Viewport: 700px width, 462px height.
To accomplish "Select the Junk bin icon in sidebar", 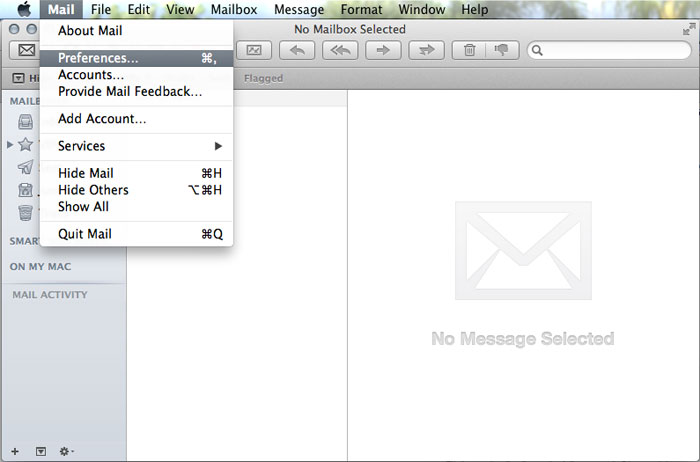I will click(x=25, y=190).
